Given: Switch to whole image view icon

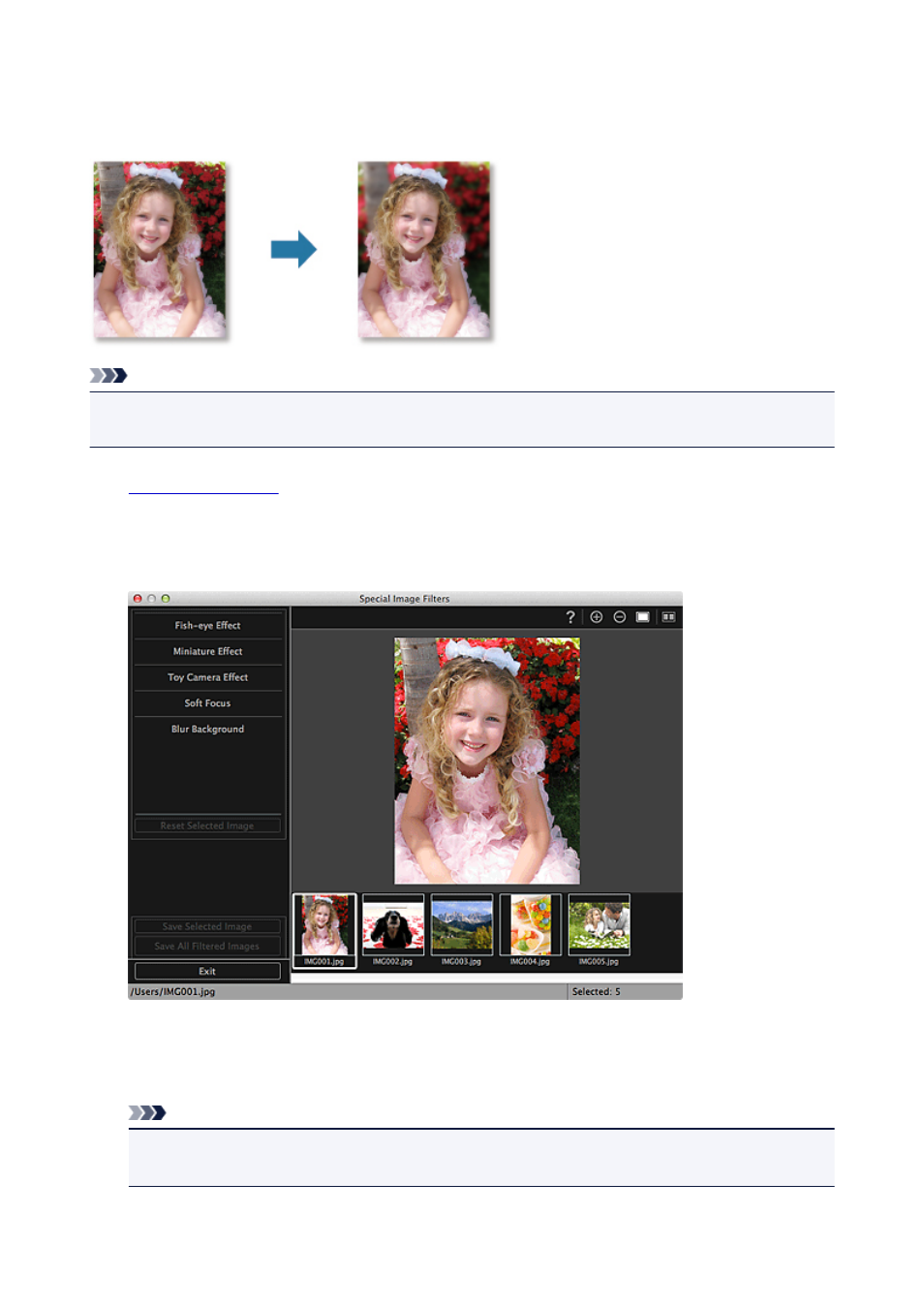Looking at the screenshot, I should 643,617.
